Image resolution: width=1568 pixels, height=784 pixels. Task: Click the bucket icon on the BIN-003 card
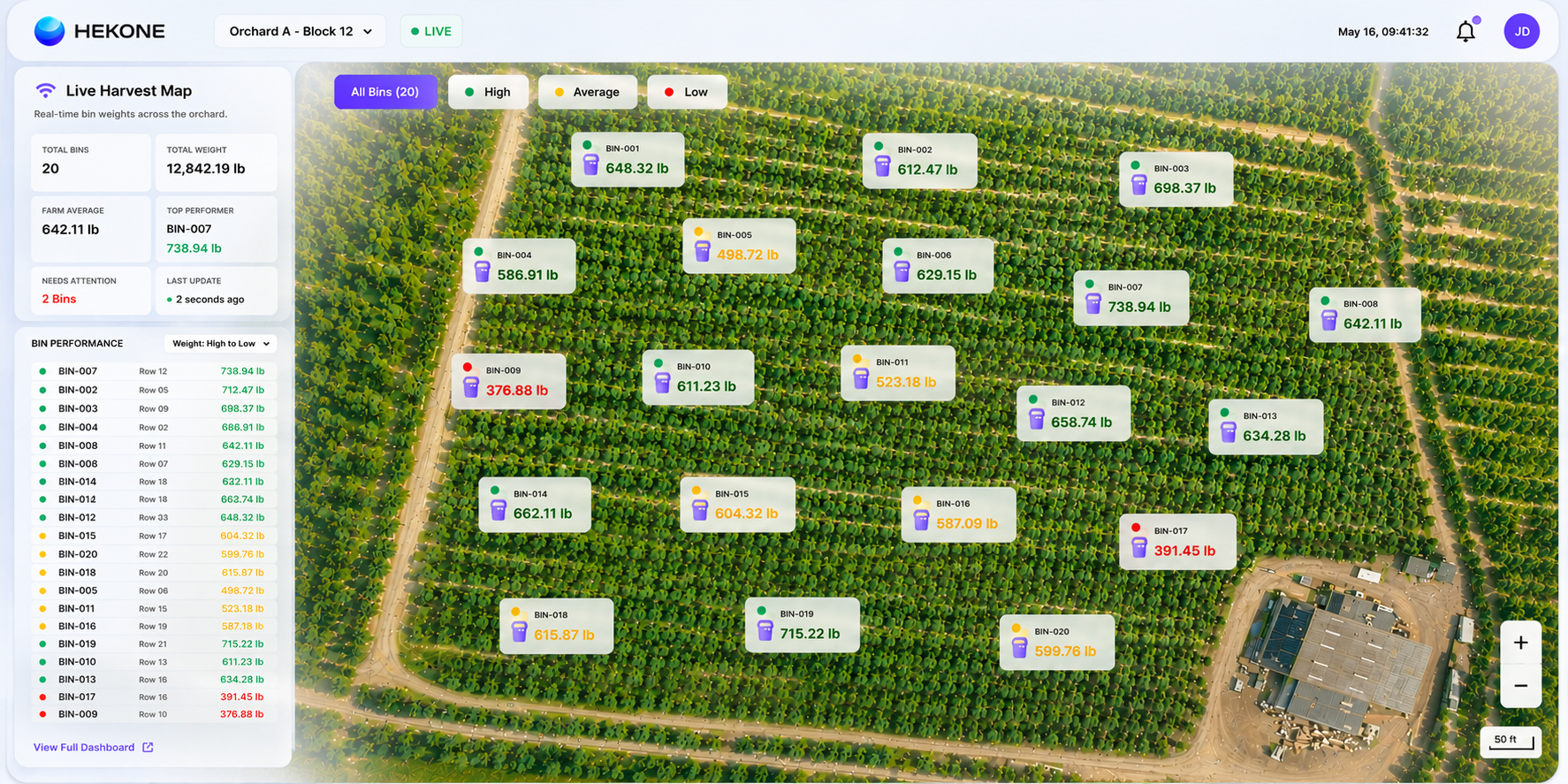pos(1138,185)
